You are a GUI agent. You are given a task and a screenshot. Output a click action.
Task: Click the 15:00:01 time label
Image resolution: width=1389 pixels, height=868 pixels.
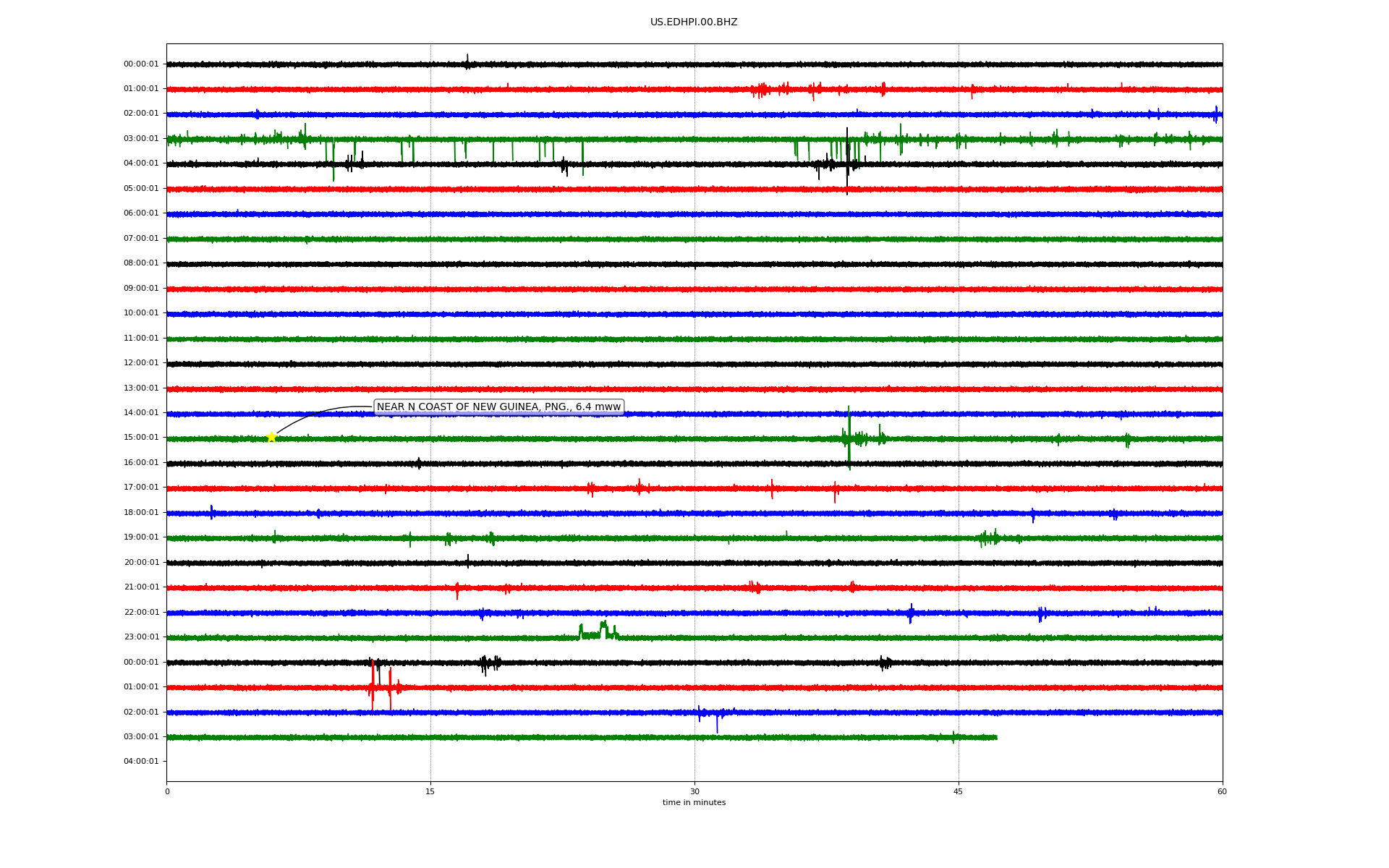coord(141,438)
